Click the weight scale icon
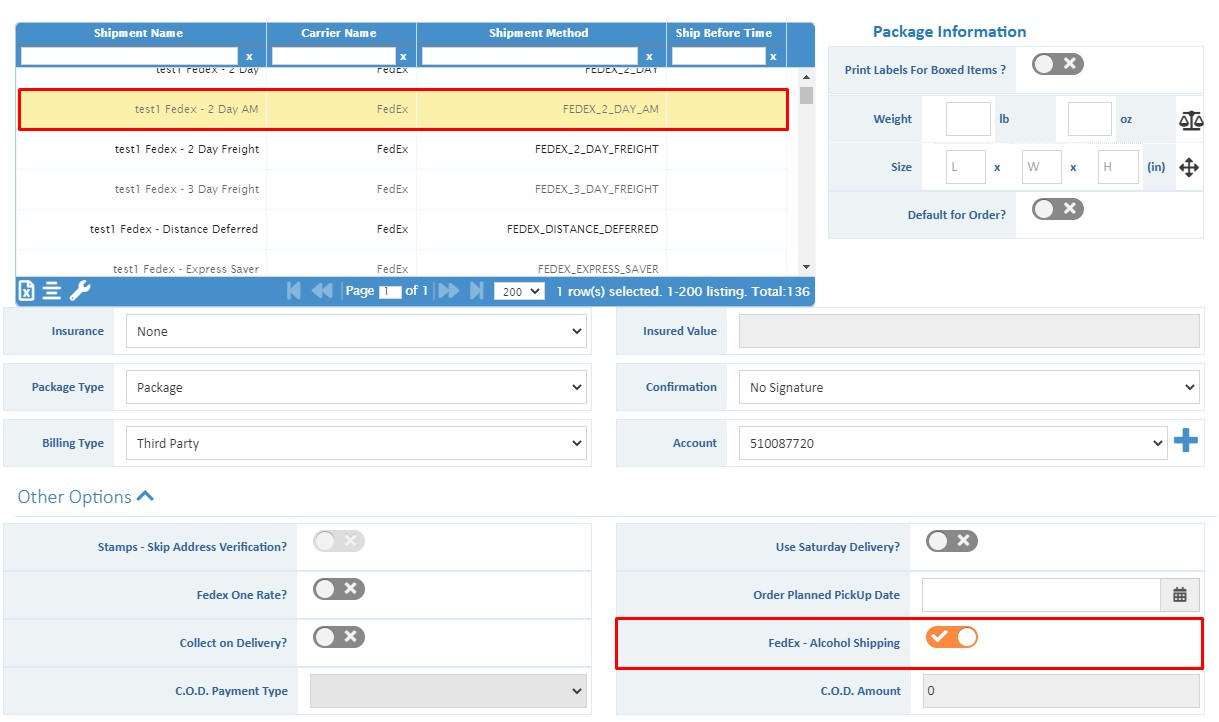The width and height of the screenshot is (1219, 722). point(1190,120)
